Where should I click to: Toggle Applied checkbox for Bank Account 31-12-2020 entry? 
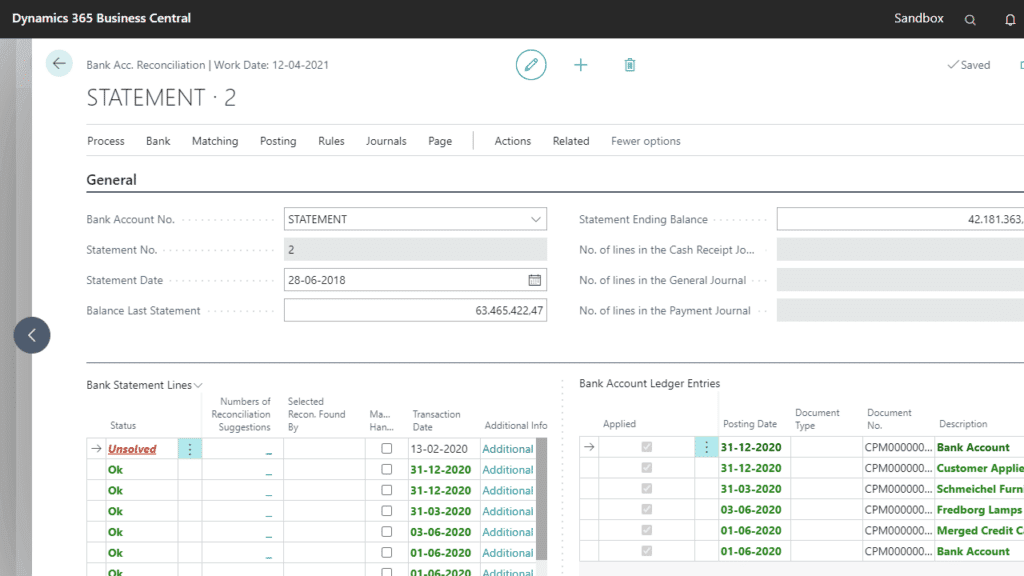[646, 448]
